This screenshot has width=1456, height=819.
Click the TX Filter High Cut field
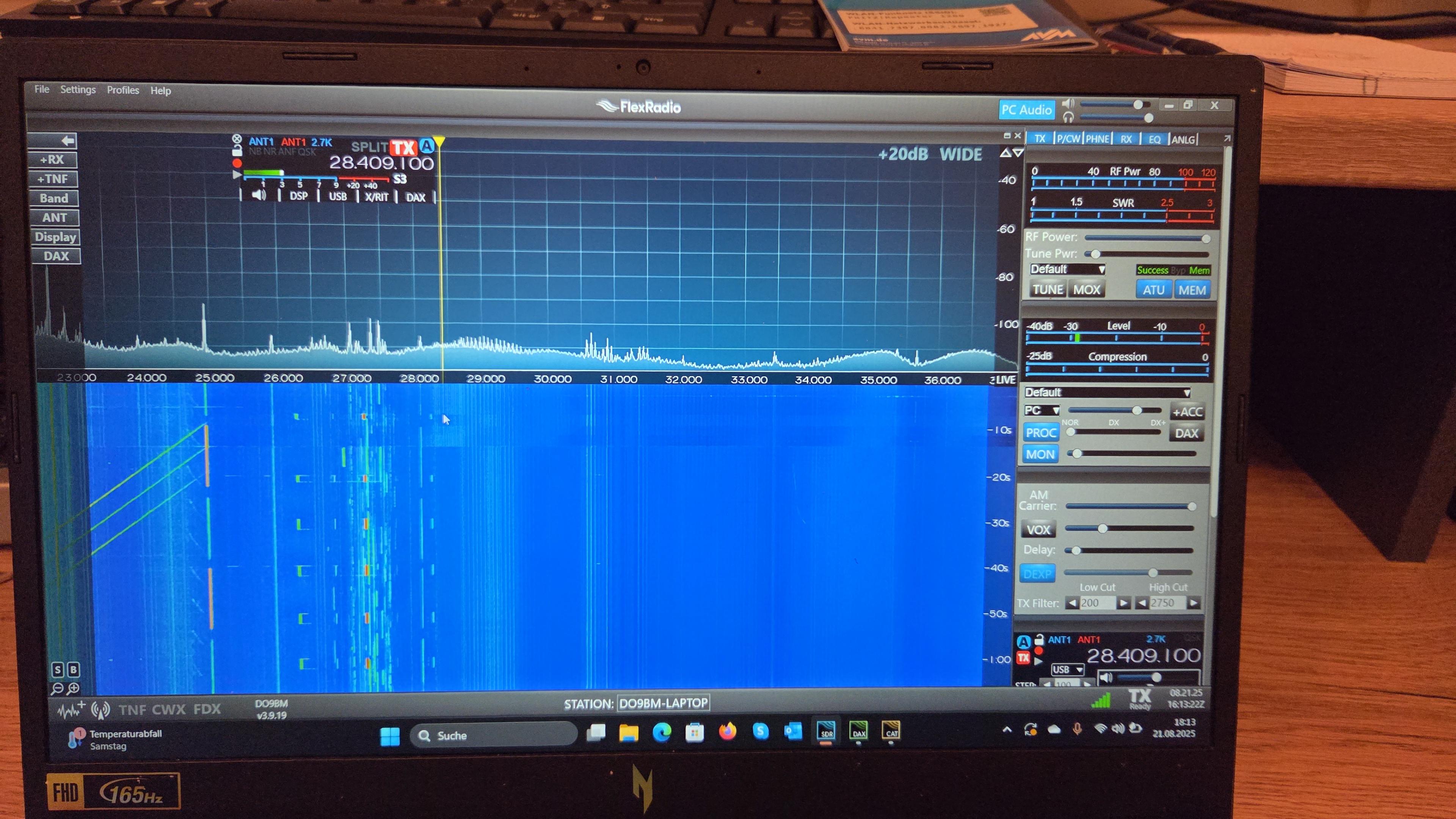pyautogui.click(x=1167, y=603)
